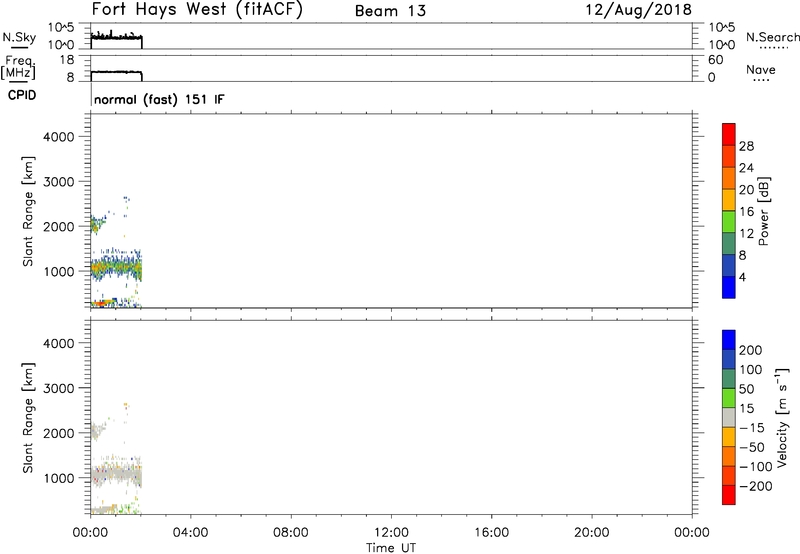Click the '08:00' time axis tick label
Image resolution: width=800 pixels, height=554 pixels.
[291, 533]
